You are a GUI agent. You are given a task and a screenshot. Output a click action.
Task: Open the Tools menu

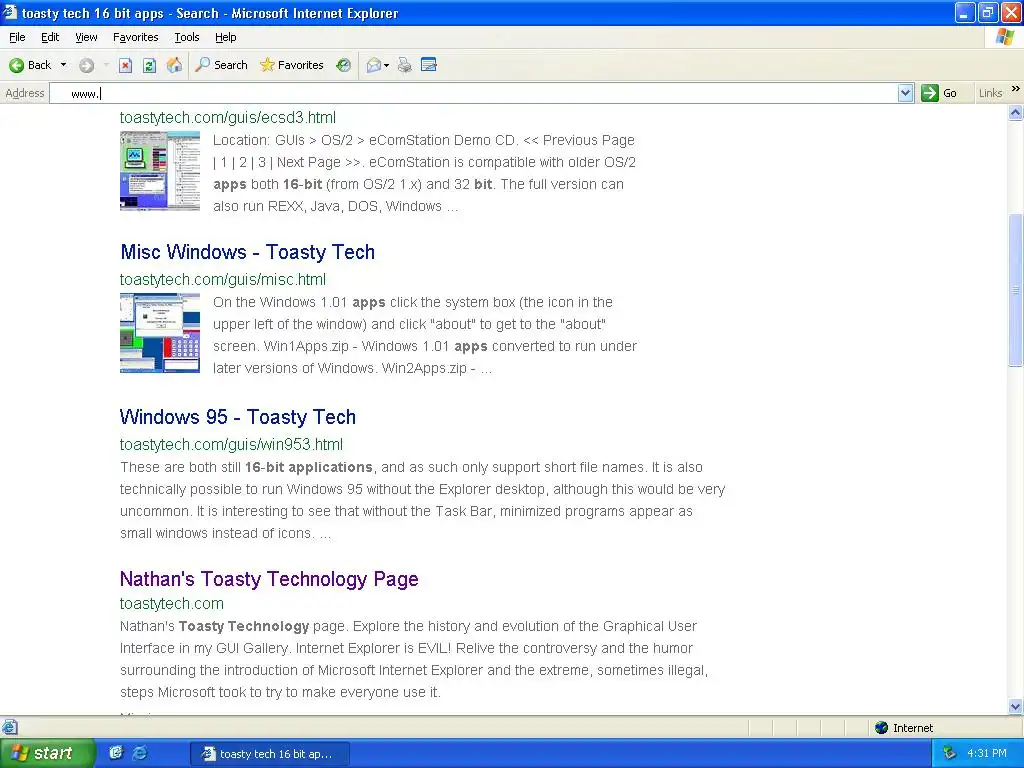tap(186, 37)
